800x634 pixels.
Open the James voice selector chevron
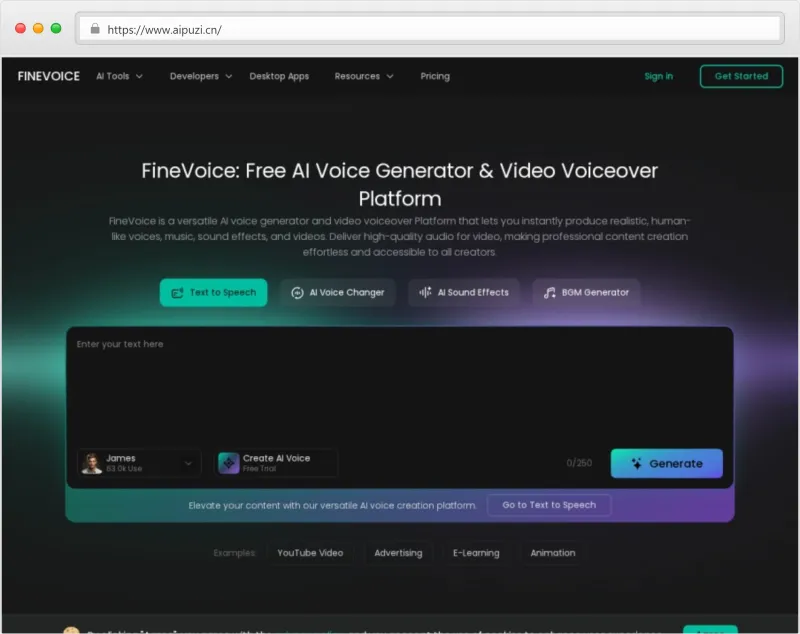[188, 464]
